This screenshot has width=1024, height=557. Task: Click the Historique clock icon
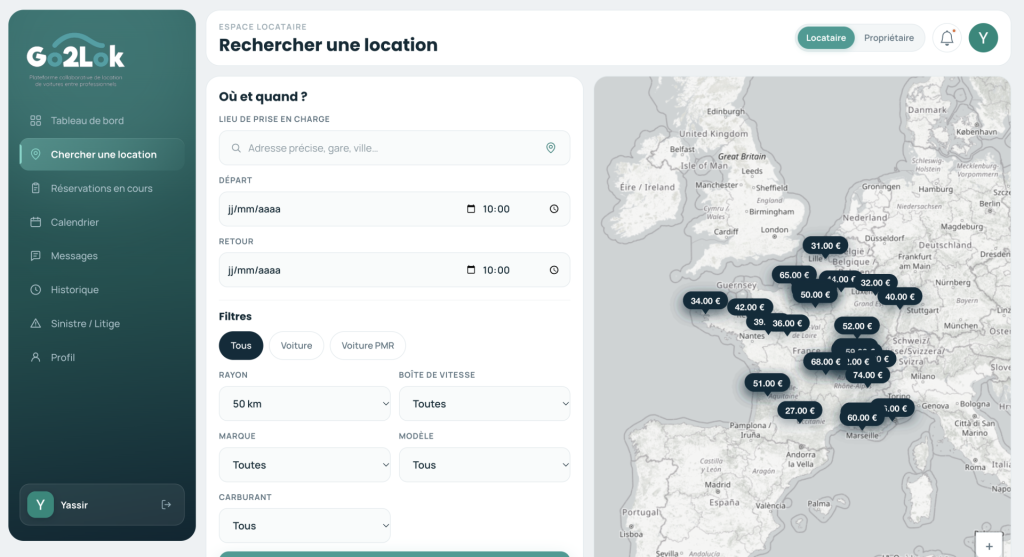(x=36, y=289)
